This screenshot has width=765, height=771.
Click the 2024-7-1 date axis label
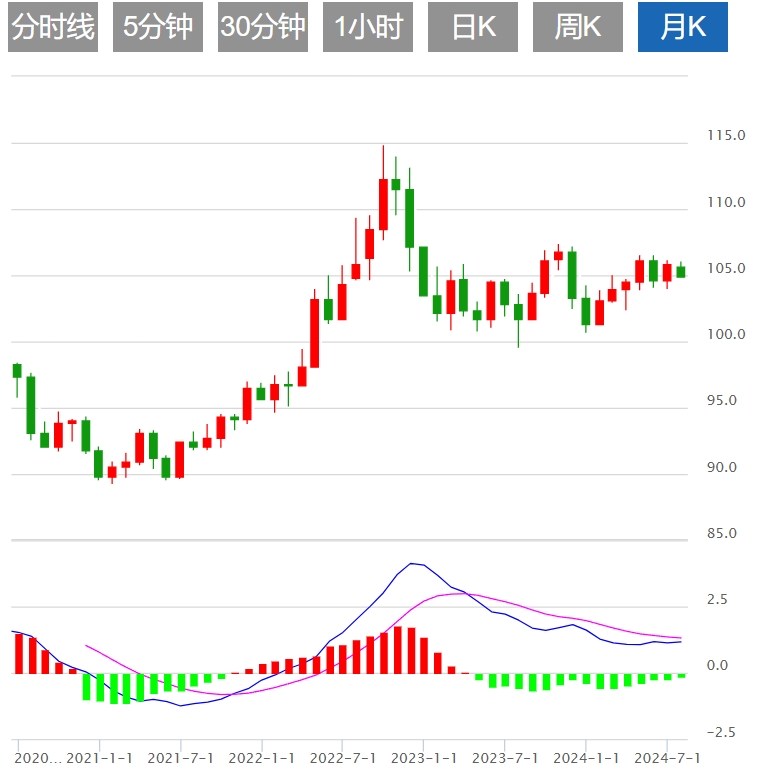pos(667,758)
